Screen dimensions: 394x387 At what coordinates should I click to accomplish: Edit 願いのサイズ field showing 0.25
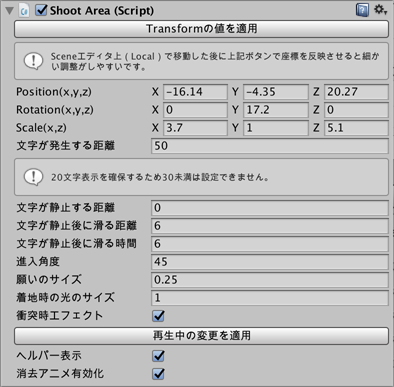[270, 280]
